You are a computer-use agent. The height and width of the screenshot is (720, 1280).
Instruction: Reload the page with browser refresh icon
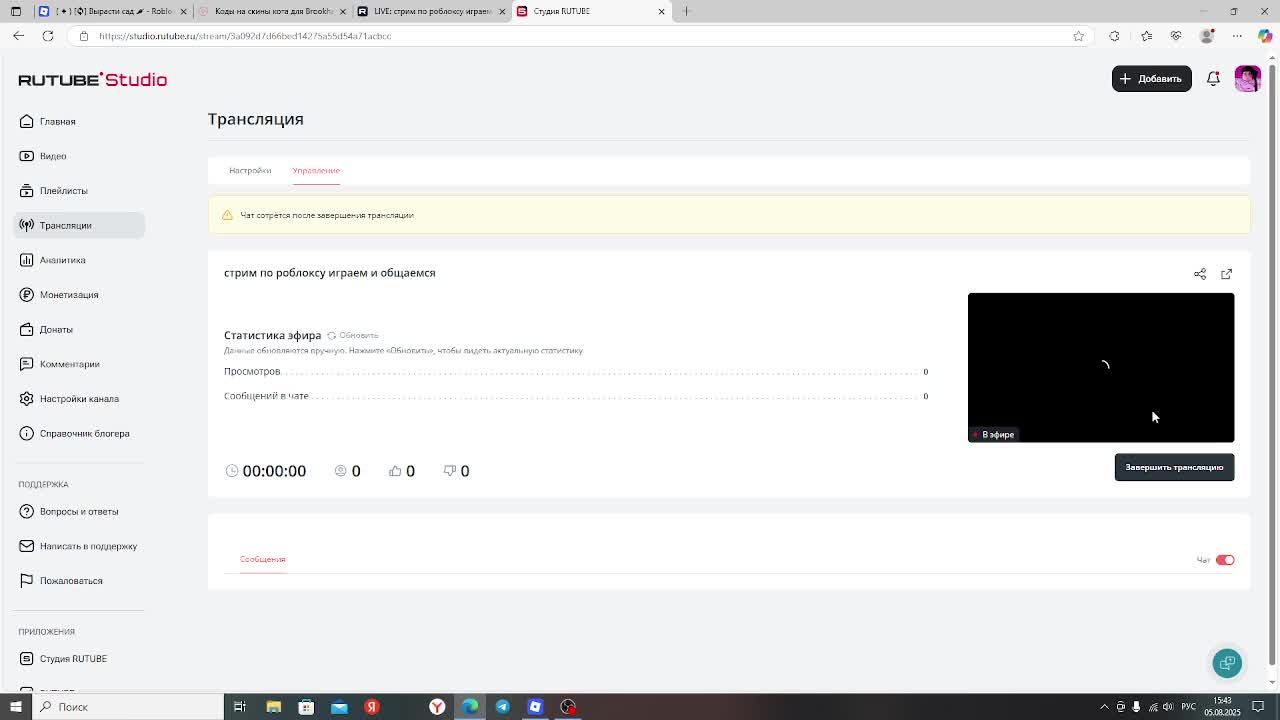click(x=47, y=36)
